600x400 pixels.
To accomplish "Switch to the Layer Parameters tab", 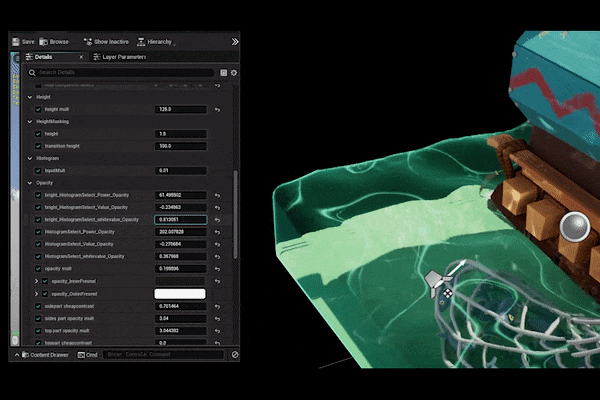I will coord(120,57).
